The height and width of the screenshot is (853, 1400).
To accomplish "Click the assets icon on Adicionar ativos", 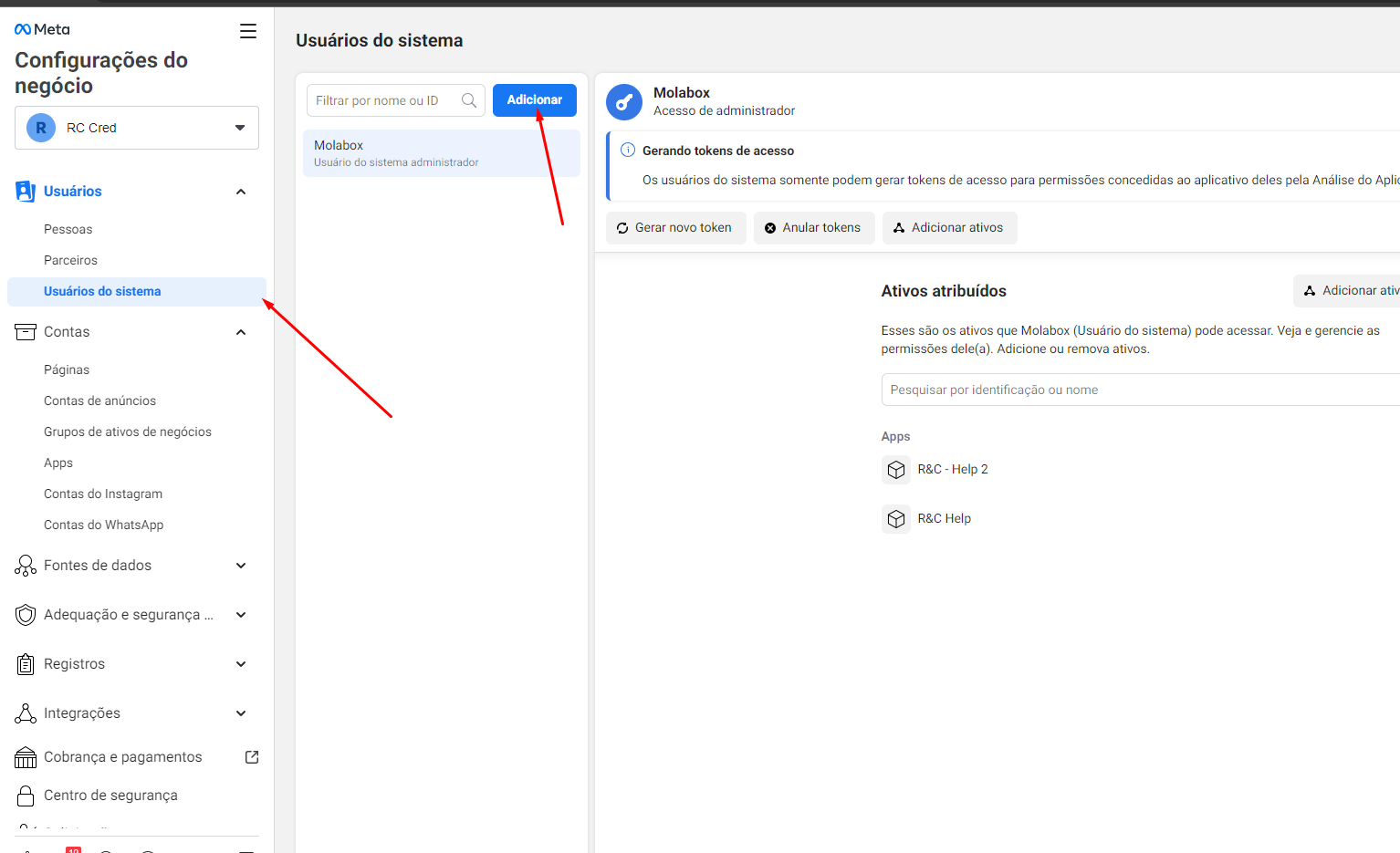I will 899,228.
